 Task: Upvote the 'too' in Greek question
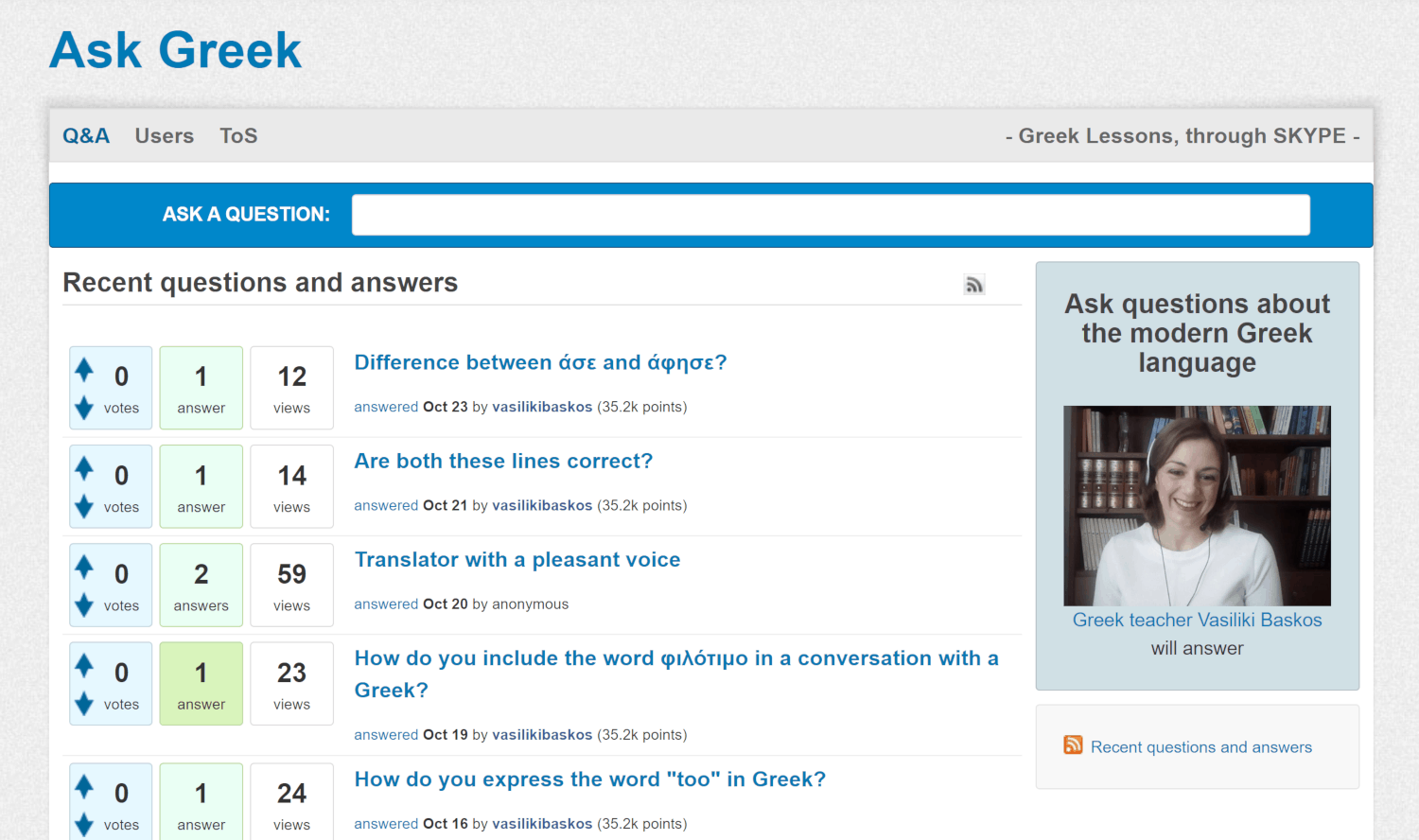pos(84,786)
